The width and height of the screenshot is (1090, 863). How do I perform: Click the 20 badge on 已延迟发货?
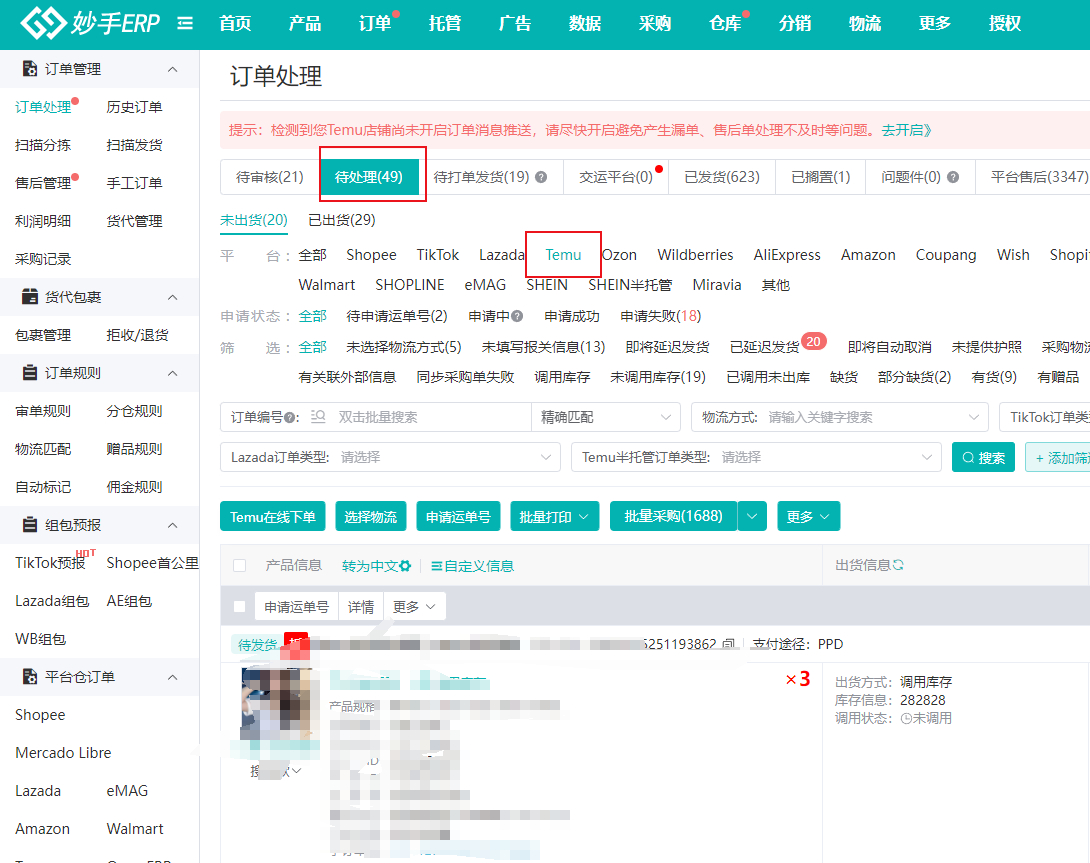[813, 341]
